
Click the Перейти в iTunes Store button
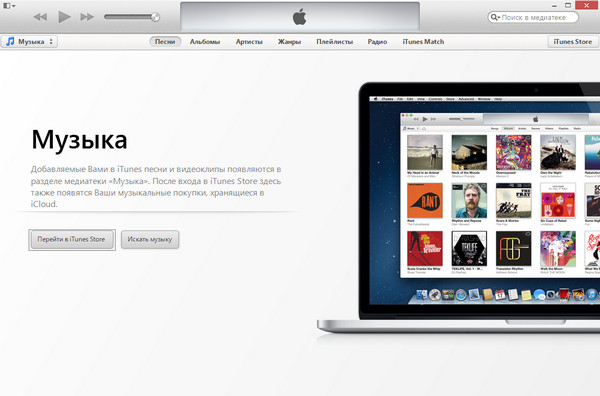click(x=72, y=240)
